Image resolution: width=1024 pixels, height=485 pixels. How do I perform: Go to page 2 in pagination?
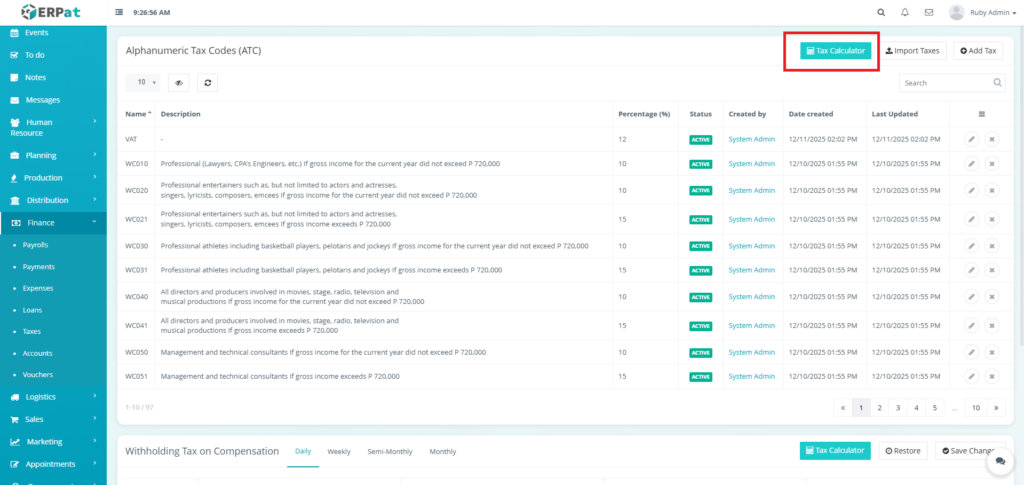click(879, 408)
